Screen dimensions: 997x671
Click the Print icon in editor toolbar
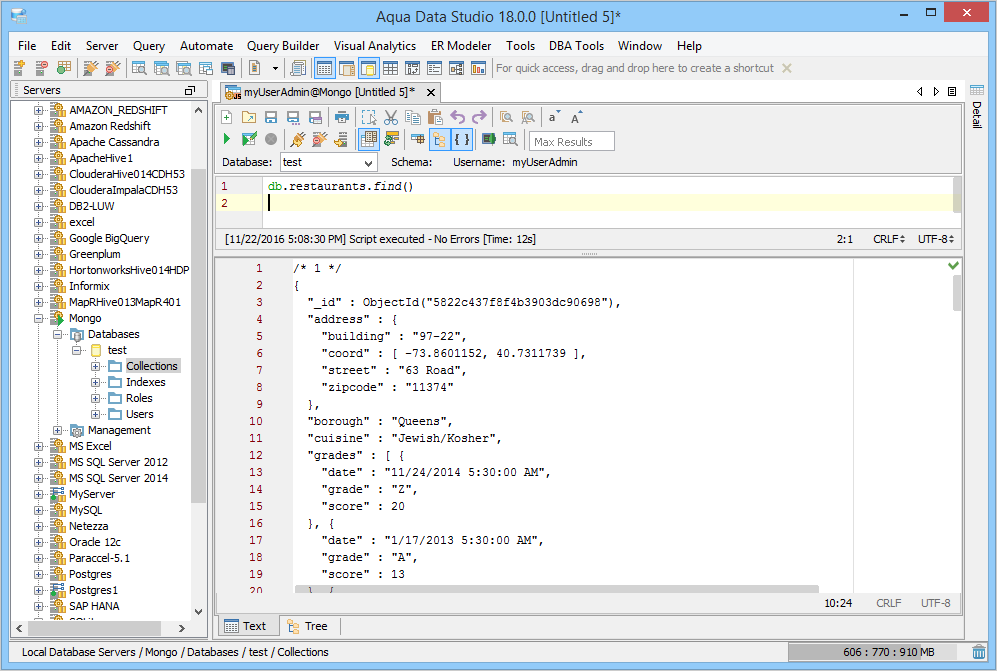[342, 118]
